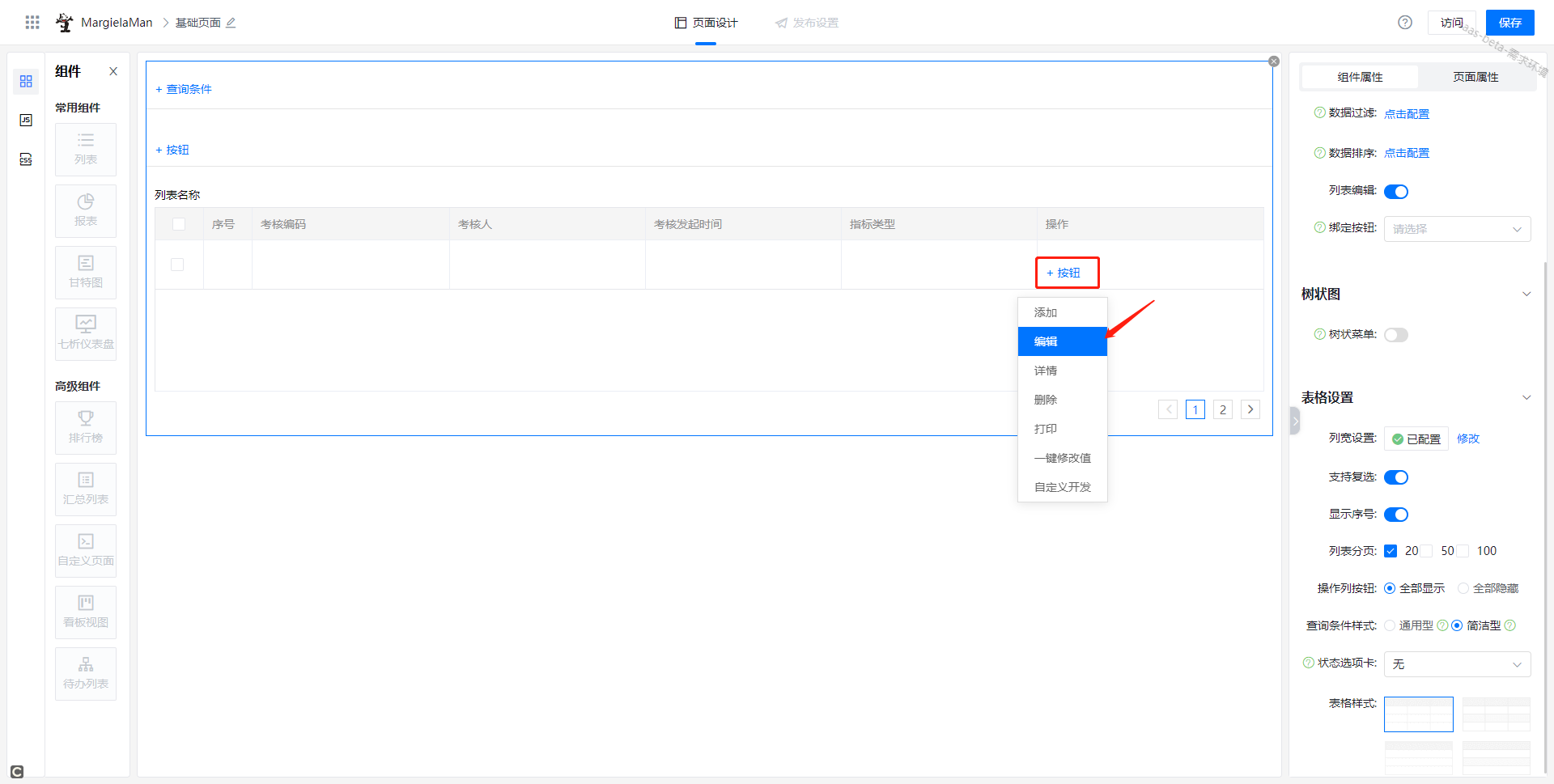Click the MargielaMan logo avatar
This screenshot has height=784, width=1554.
coord(64,23)
